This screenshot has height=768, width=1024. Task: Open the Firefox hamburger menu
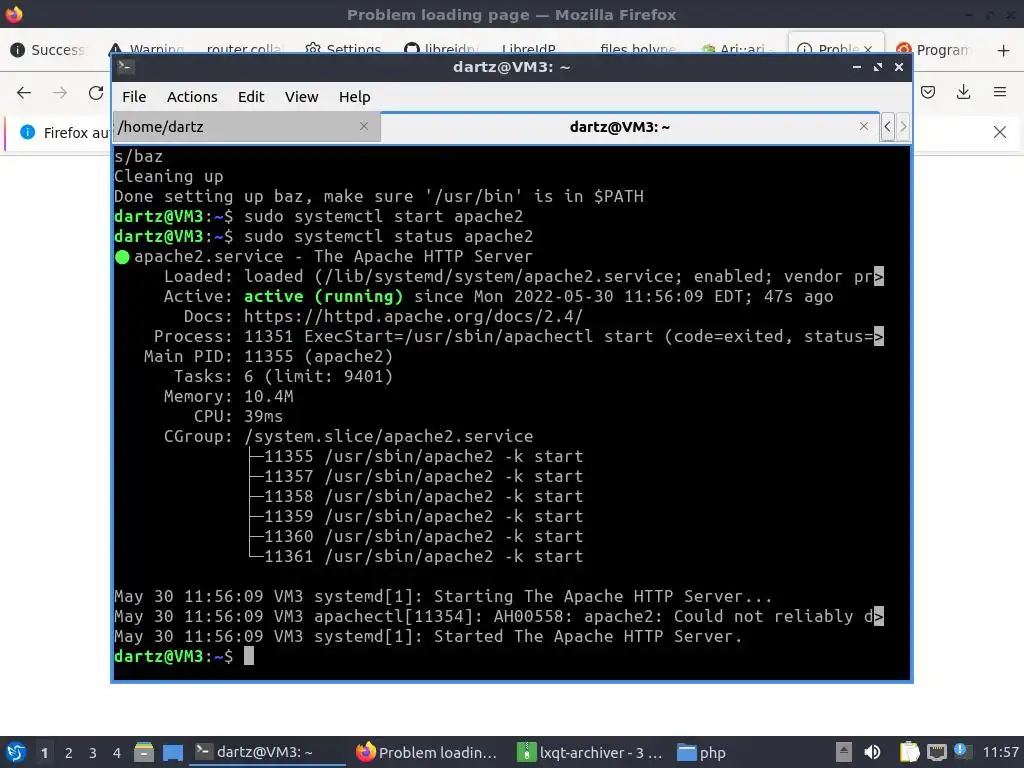(x=1000, y=92)
